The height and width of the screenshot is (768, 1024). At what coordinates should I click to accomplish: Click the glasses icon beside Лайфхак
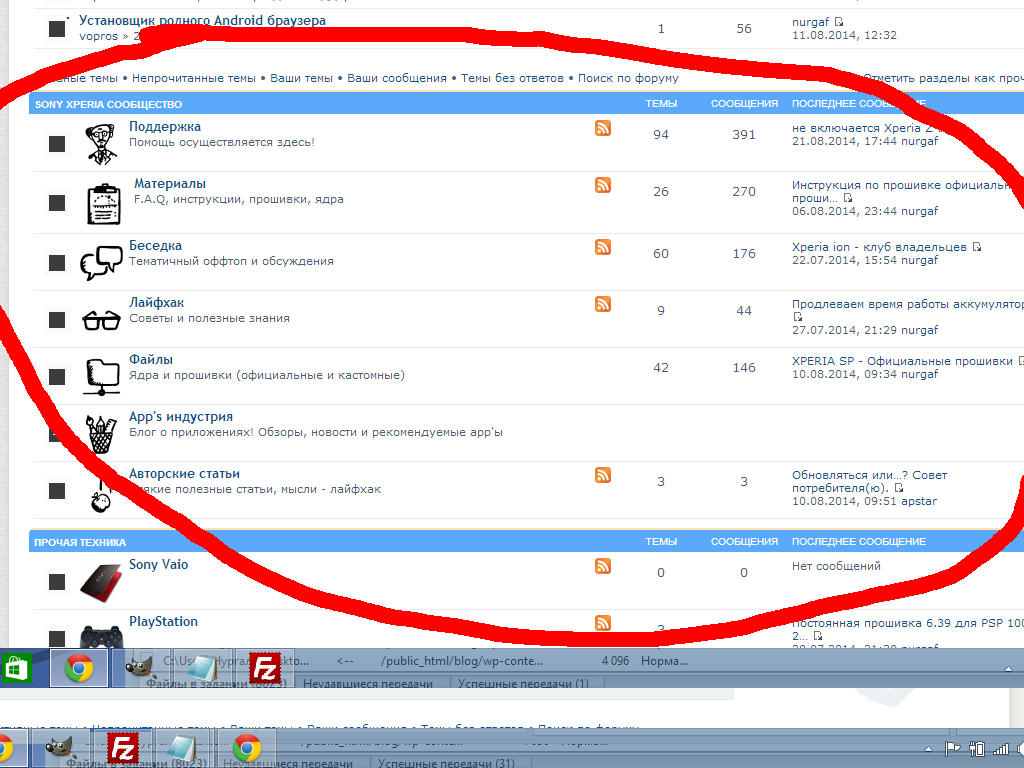tap(101, 320)
